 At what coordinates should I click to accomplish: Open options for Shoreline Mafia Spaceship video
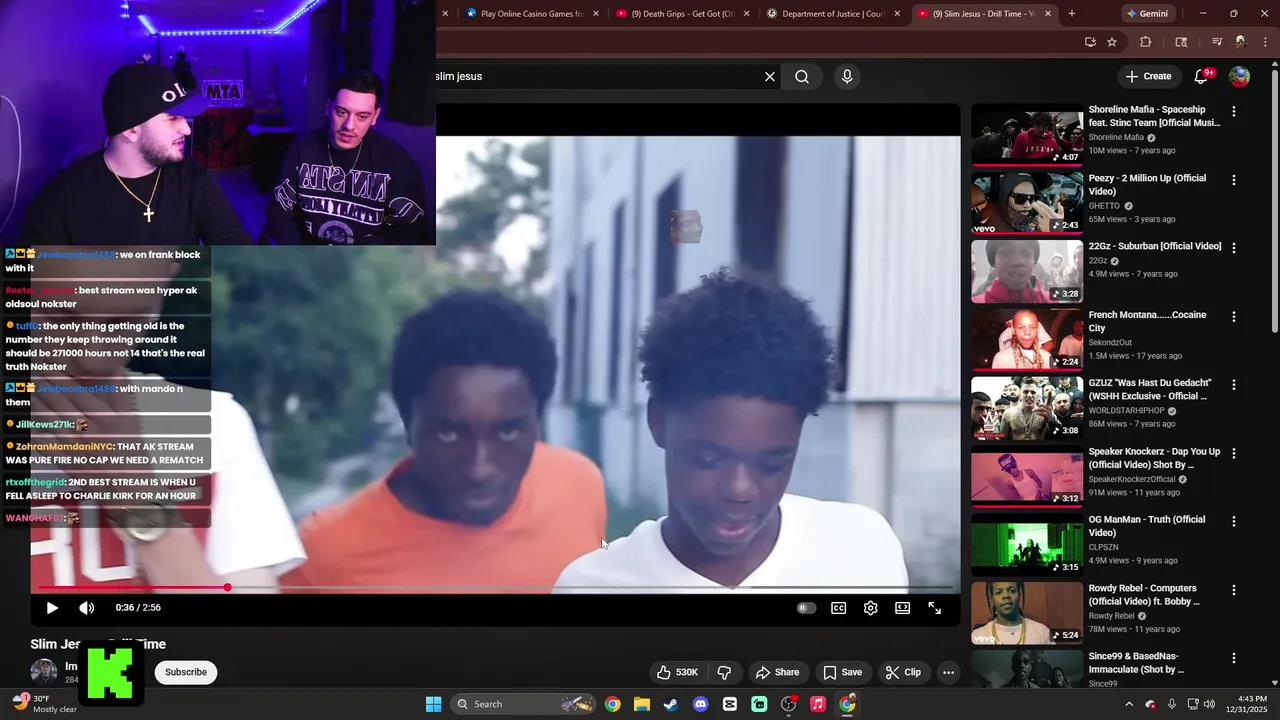(1233, 112)
